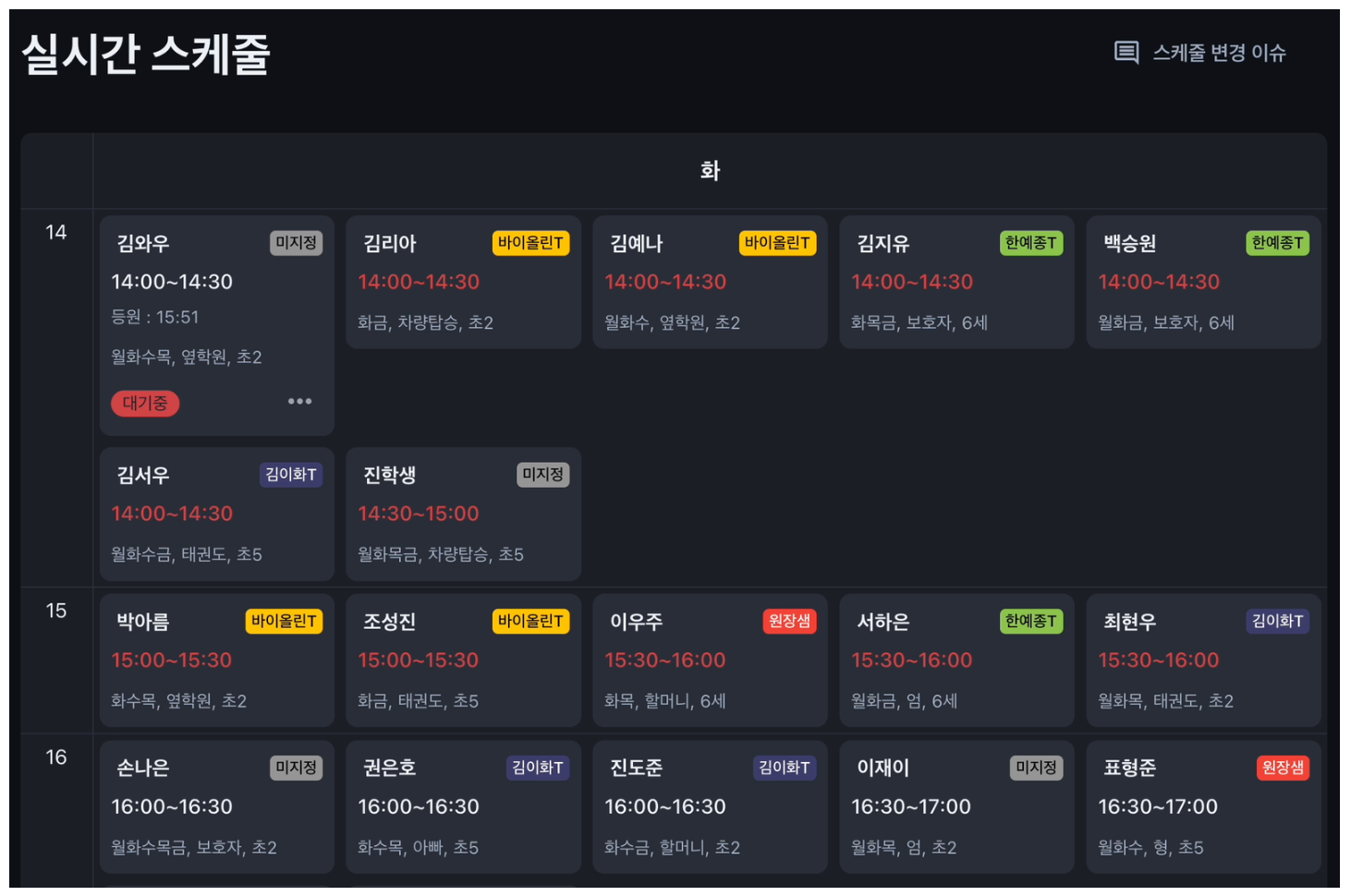Viewport: 1351px width, 896px height.
Task: Click 김이화T tag on 진도준 card
Action: tap(785, 768)
